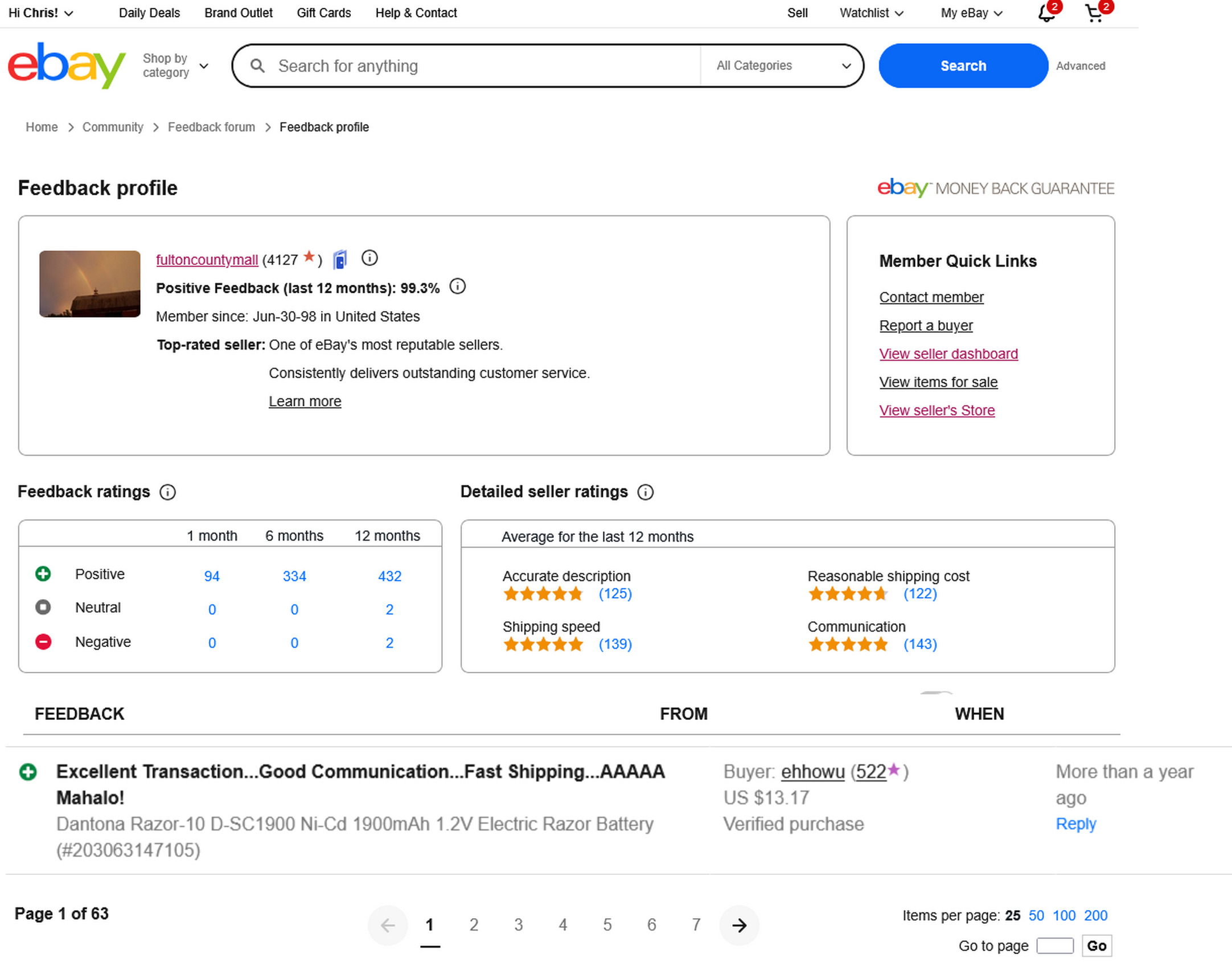Open the shopping cart icon
Viewport: 1232px width, 966px height.
point(1094,13)
